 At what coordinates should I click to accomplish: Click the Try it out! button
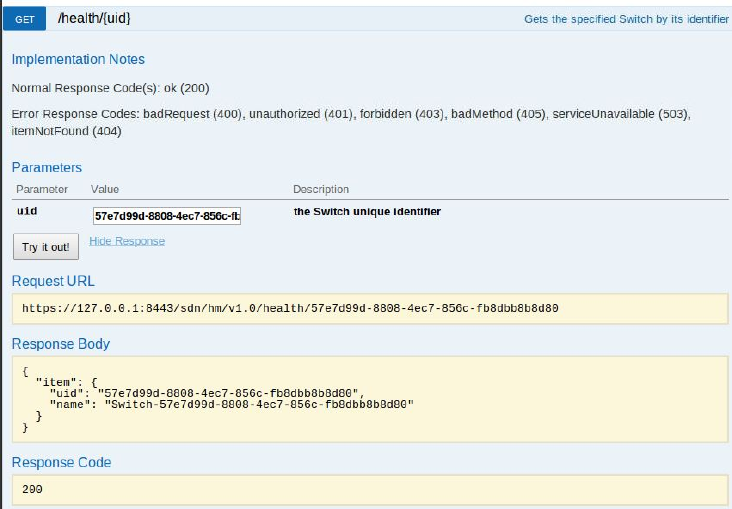46,247
